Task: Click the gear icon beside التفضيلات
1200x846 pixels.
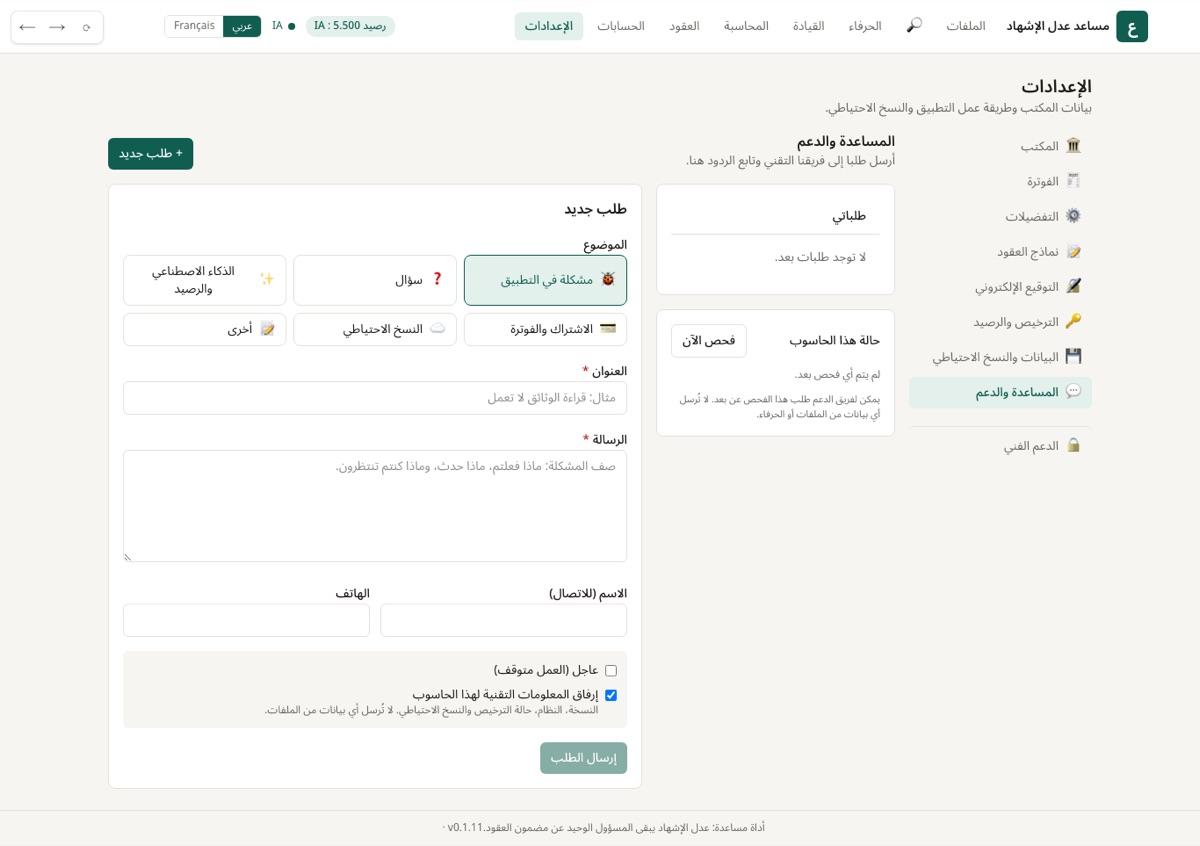Action: pyautogui.click(x=1073, y=216)
